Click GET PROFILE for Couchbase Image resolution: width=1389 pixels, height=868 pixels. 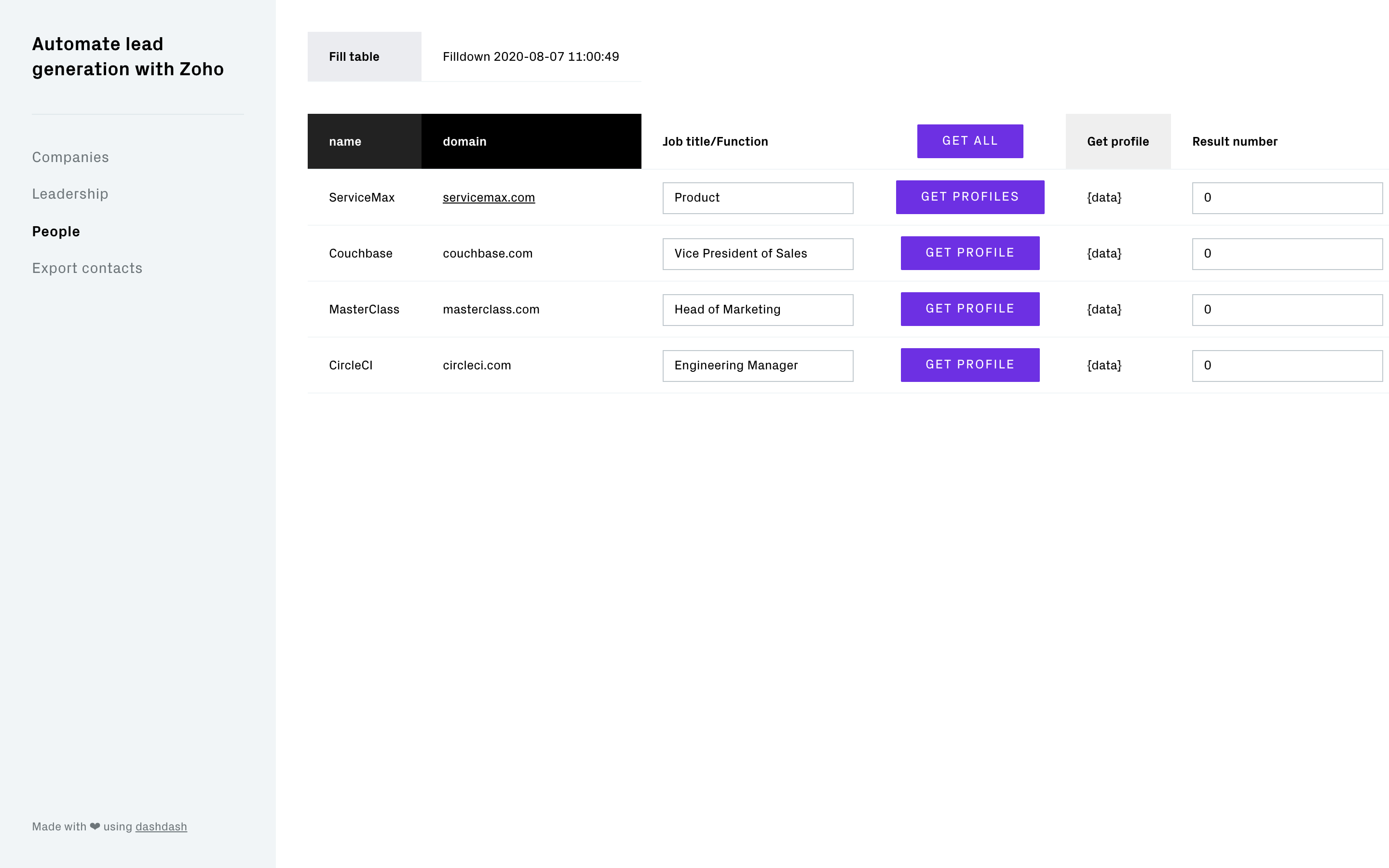970,253
